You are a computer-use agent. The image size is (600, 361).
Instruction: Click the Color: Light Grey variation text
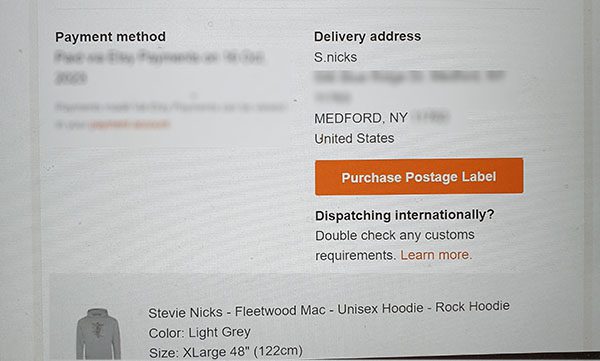199,333
